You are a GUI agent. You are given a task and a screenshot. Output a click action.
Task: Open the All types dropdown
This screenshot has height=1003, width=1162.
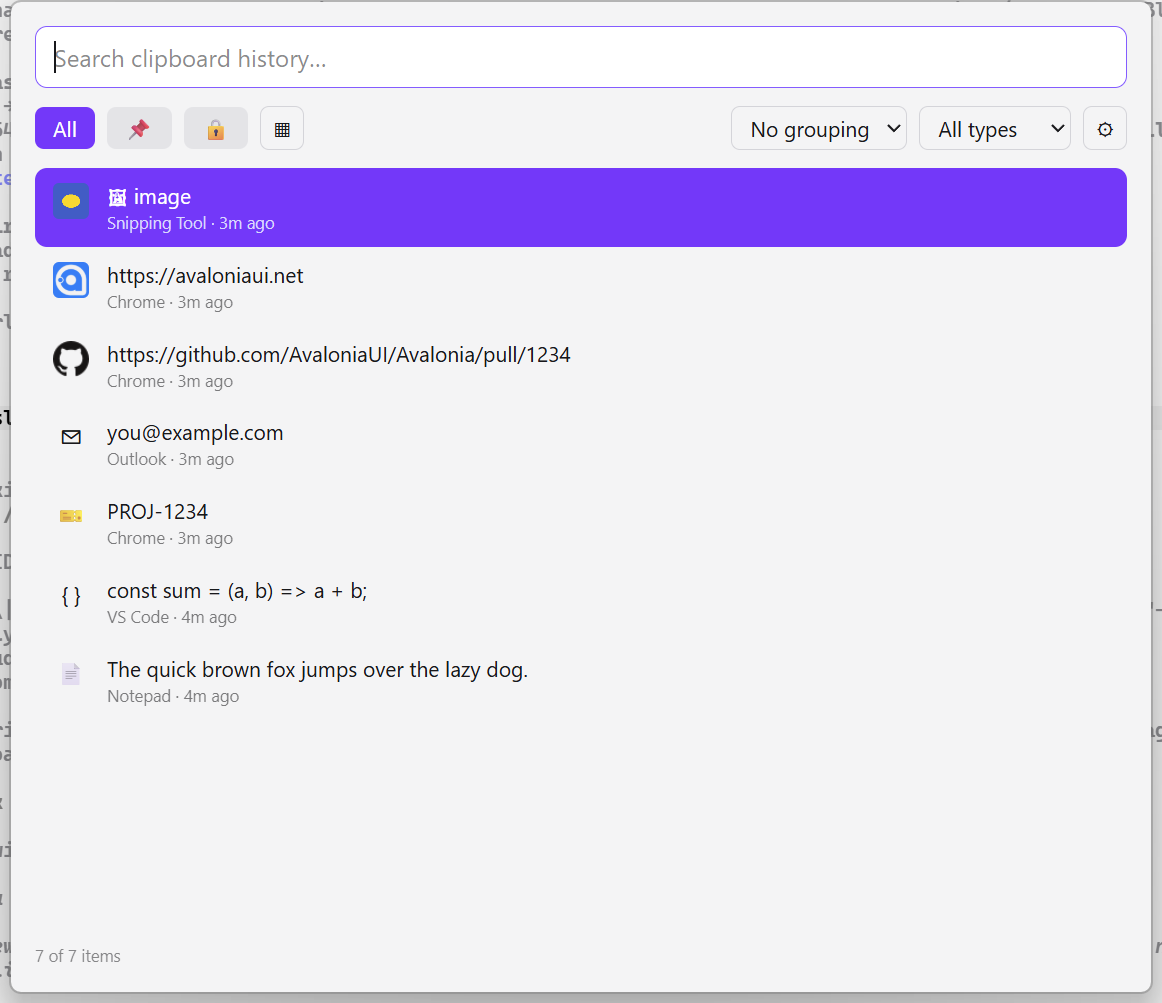995,128
